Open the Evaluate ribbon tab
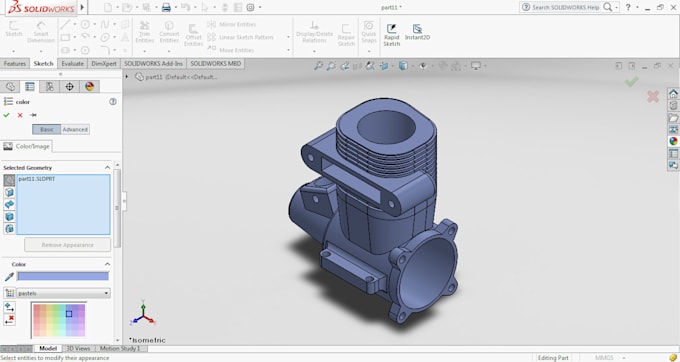The image size is (680, 362). pos(72,63)
